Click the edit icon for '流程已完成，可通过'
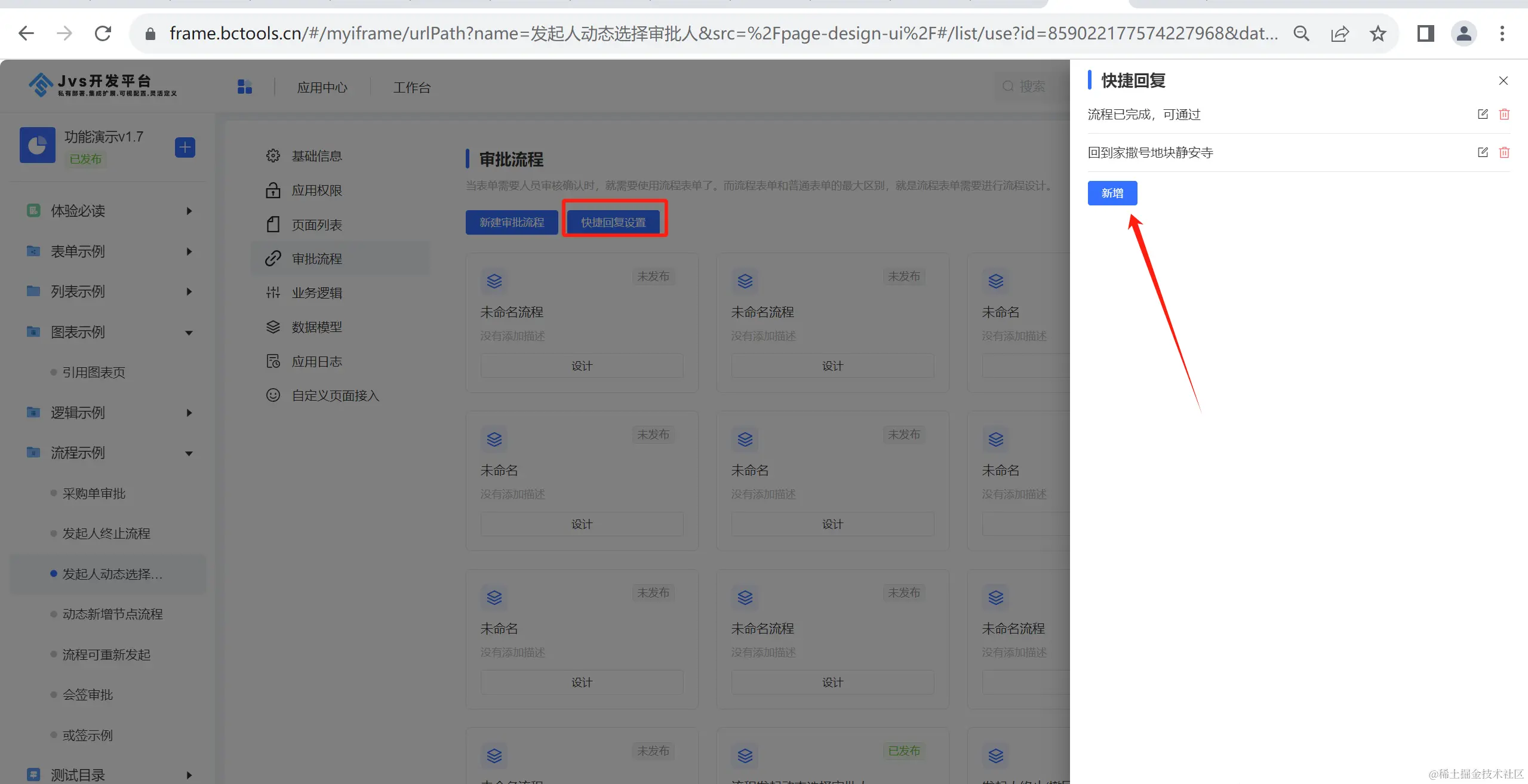Screen dimensions: 1528x784 pyautogui.click(x=1482, y=114)
